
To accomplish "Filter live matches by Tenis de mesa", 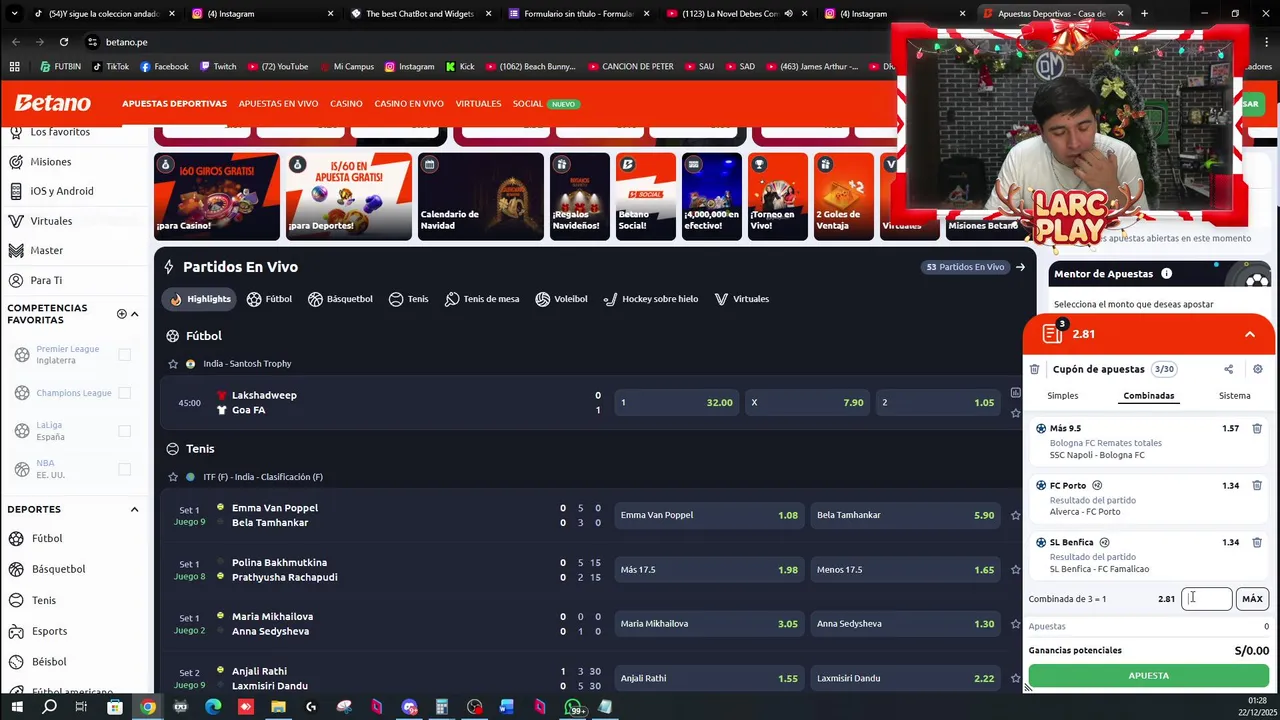I will pyautogui.click(x=482, y=299).
